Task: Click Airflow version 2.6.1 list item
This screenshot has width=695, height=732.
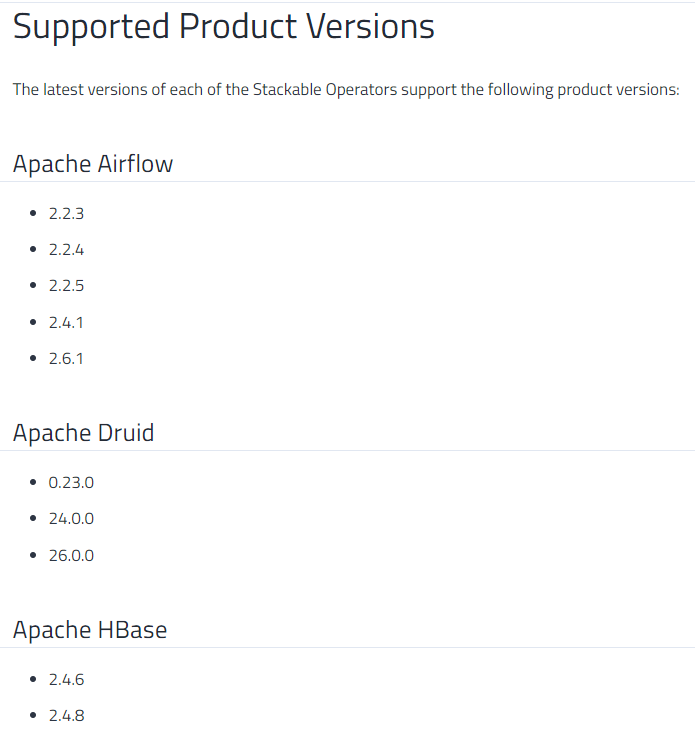Action: pos(66,359)
